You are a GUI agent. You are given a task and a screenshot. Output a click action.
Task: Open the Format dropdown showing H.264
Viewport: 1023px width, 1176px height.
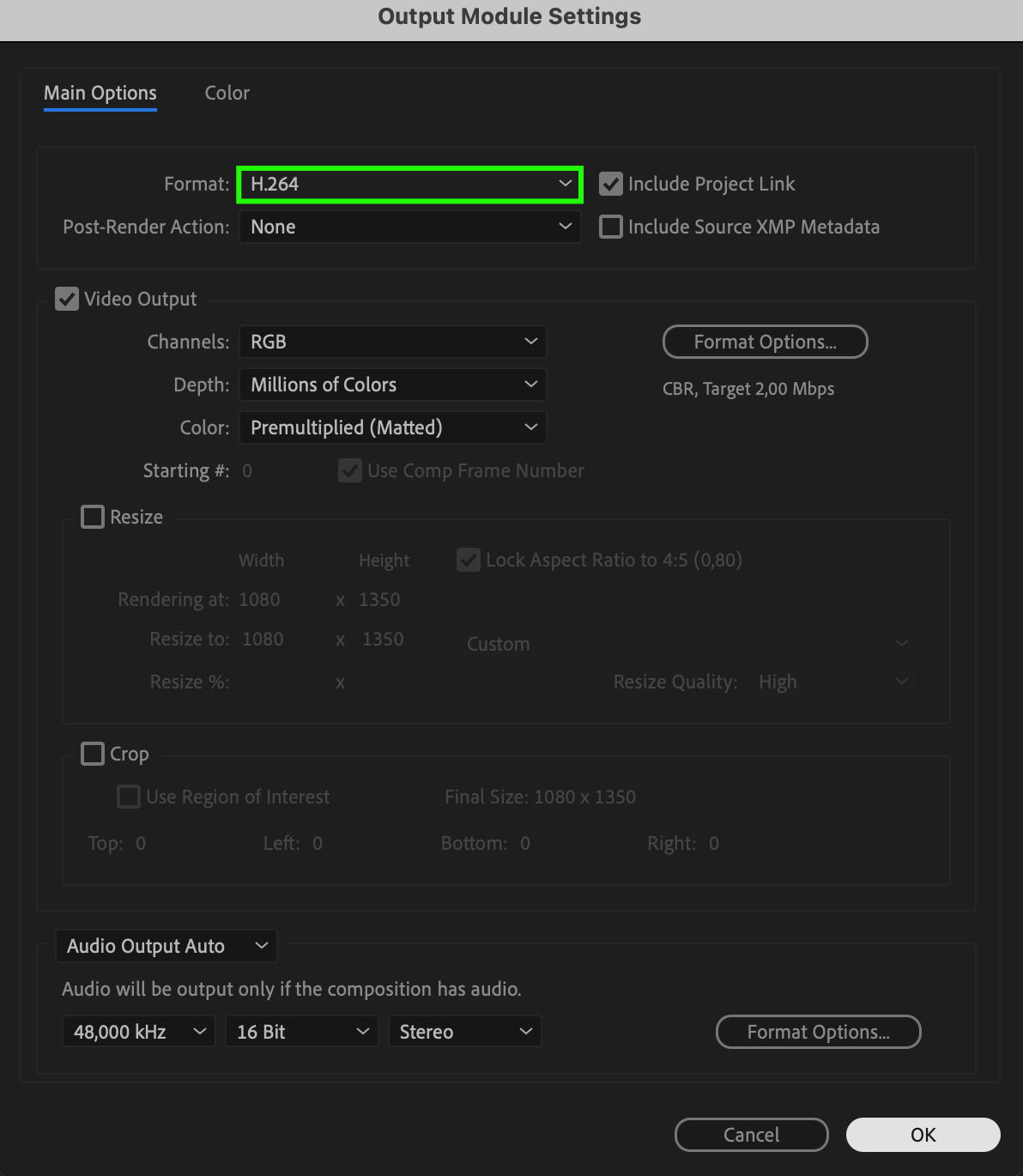click(x=409, y=185)
